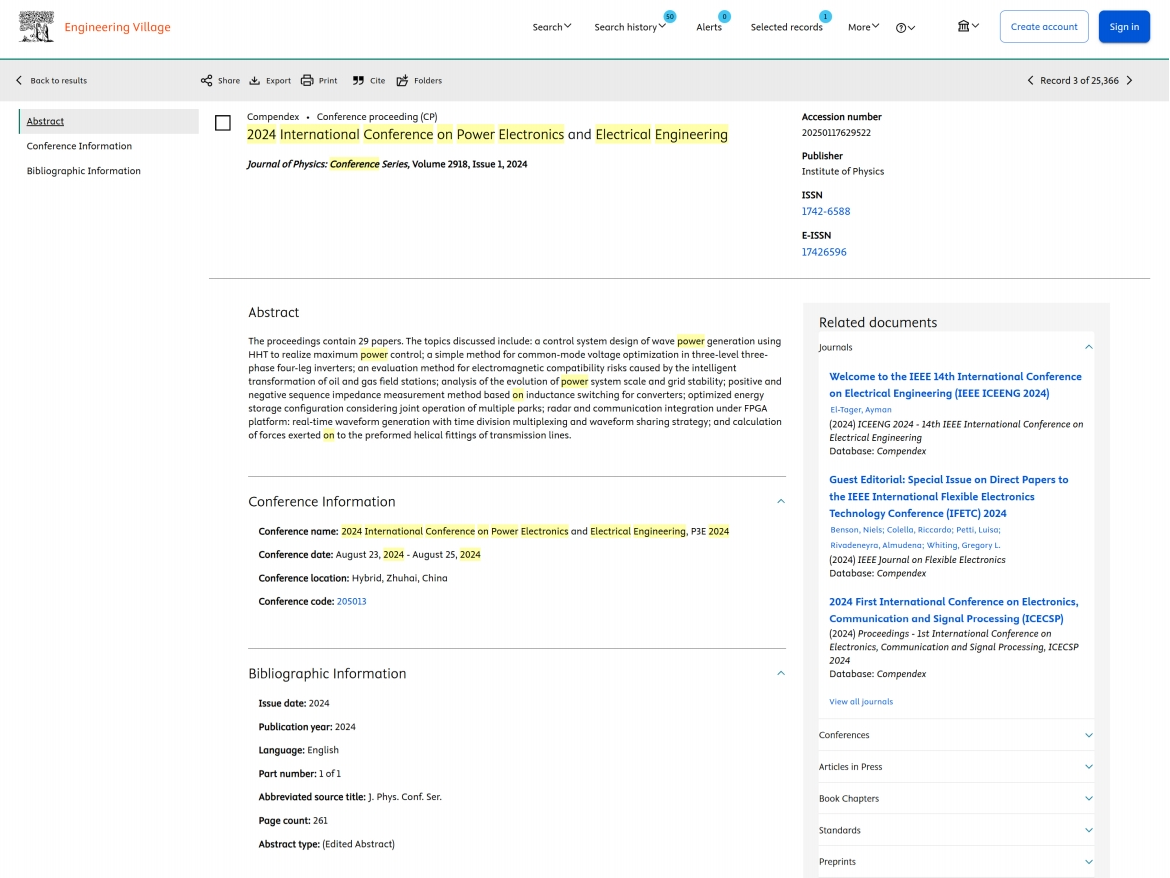Click the Print icon

[x=307, y=81]
